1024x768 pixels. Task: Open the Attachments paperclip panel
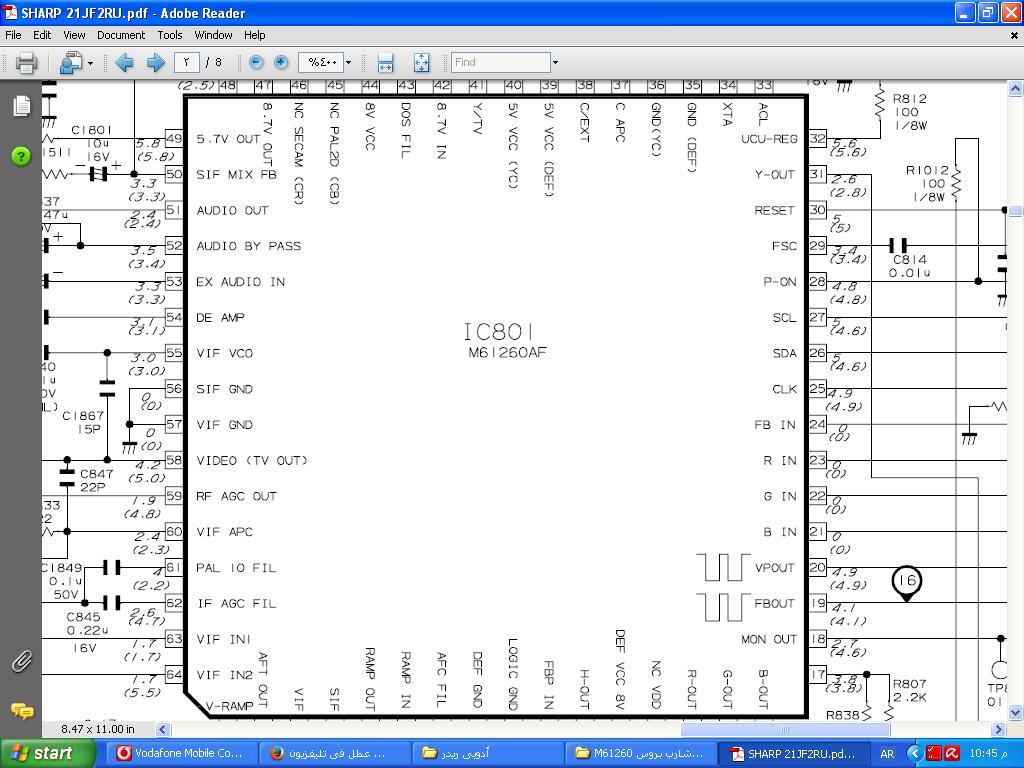point(22,661)
